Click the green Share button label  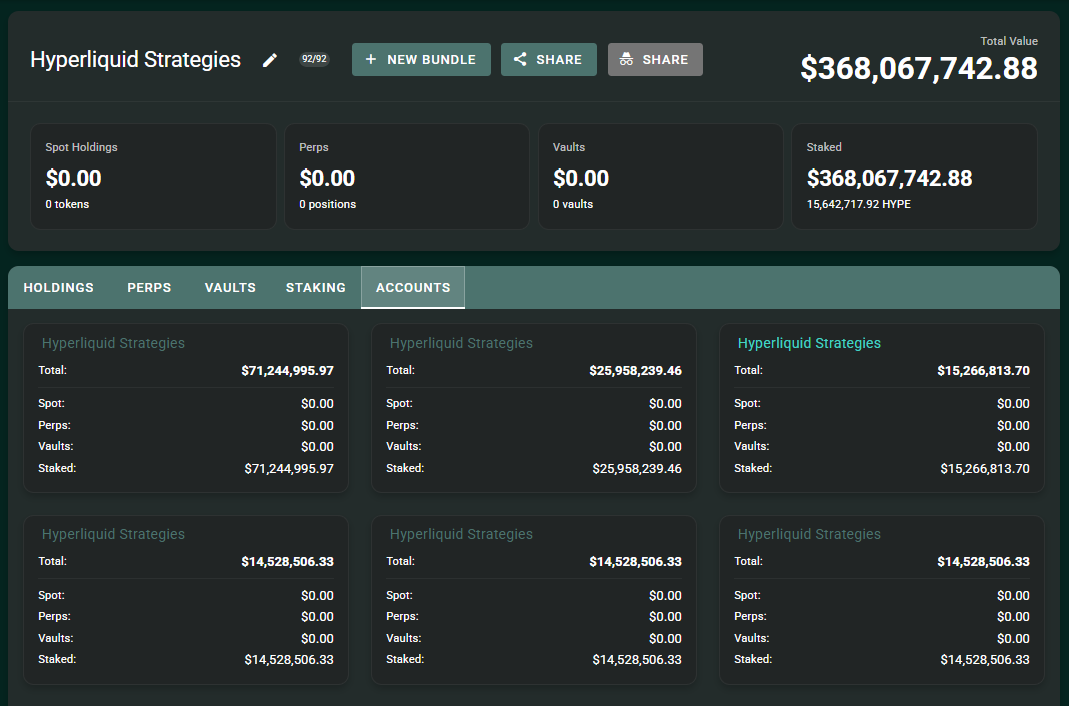click(x=559, y=59)
